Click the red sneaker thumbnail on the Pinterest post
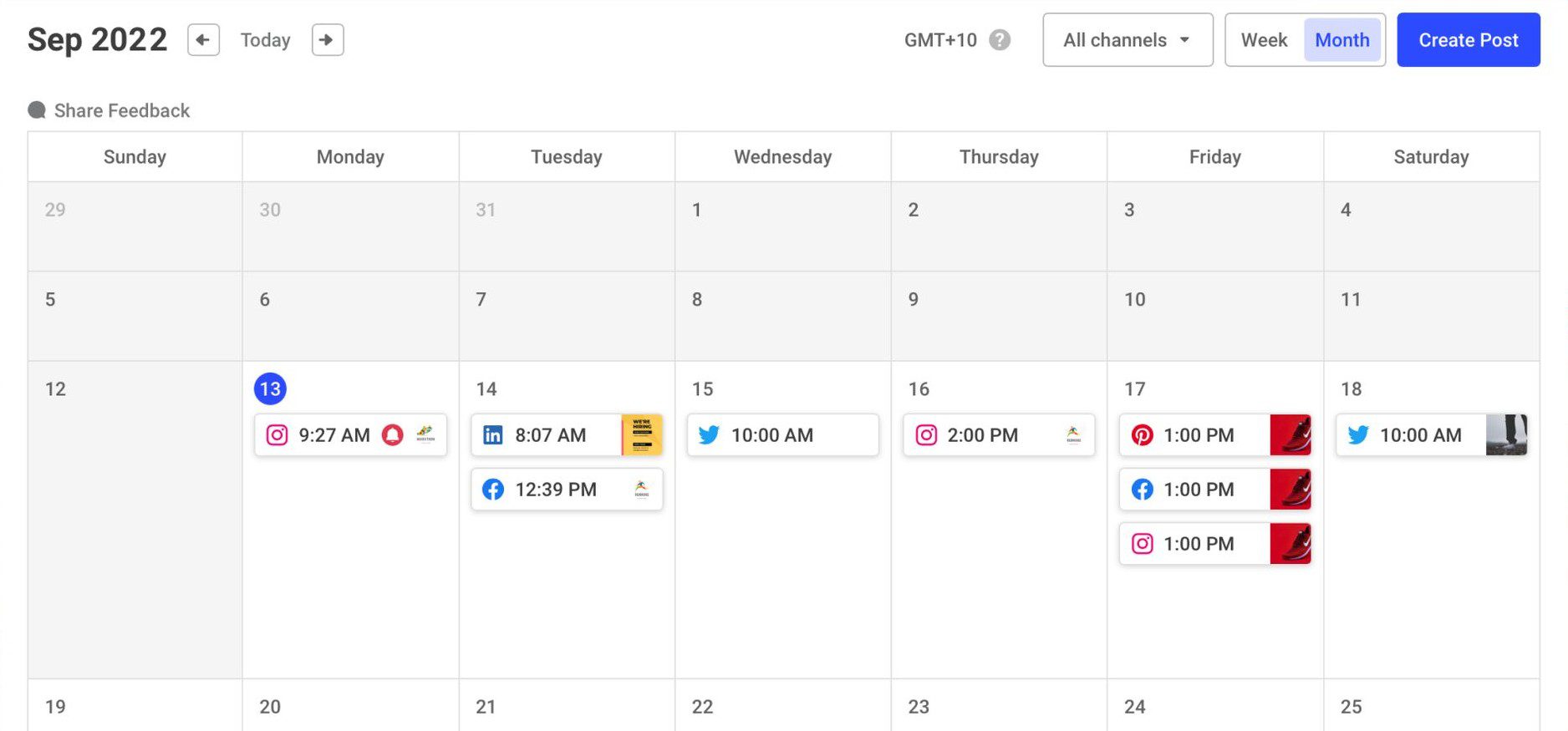1568x731 pixels. click(x=1291, y=434)
